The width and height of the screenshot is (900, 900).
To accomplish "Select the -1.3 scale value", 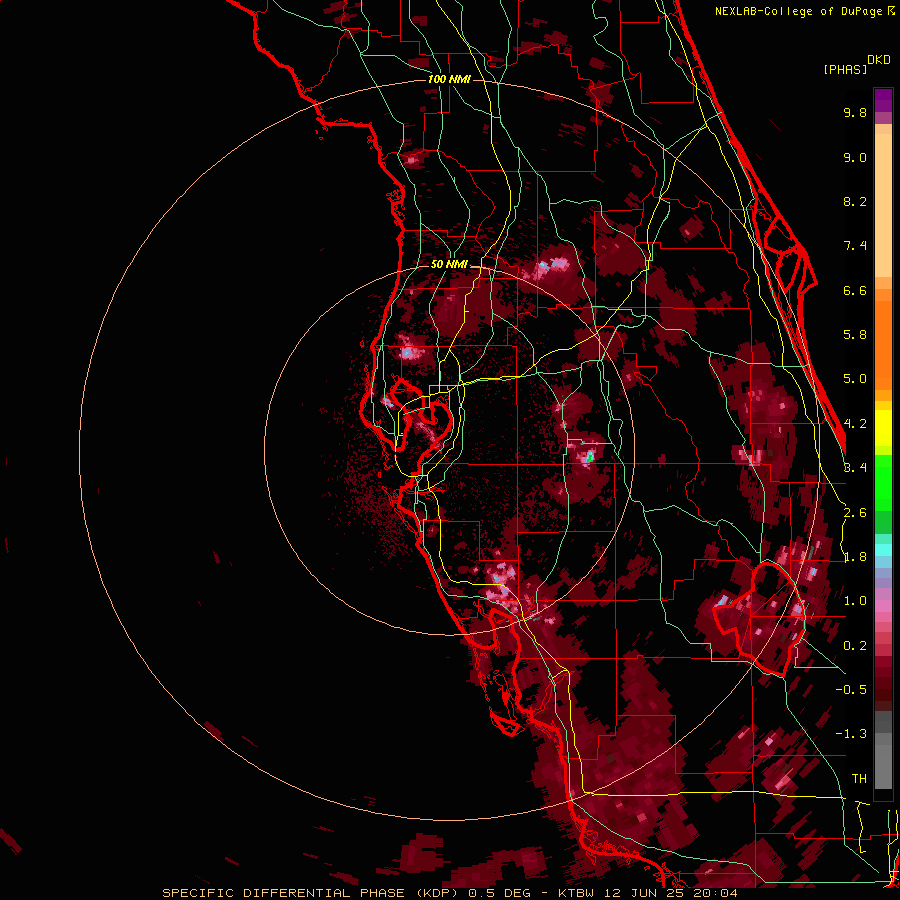I will coord(851,734).
